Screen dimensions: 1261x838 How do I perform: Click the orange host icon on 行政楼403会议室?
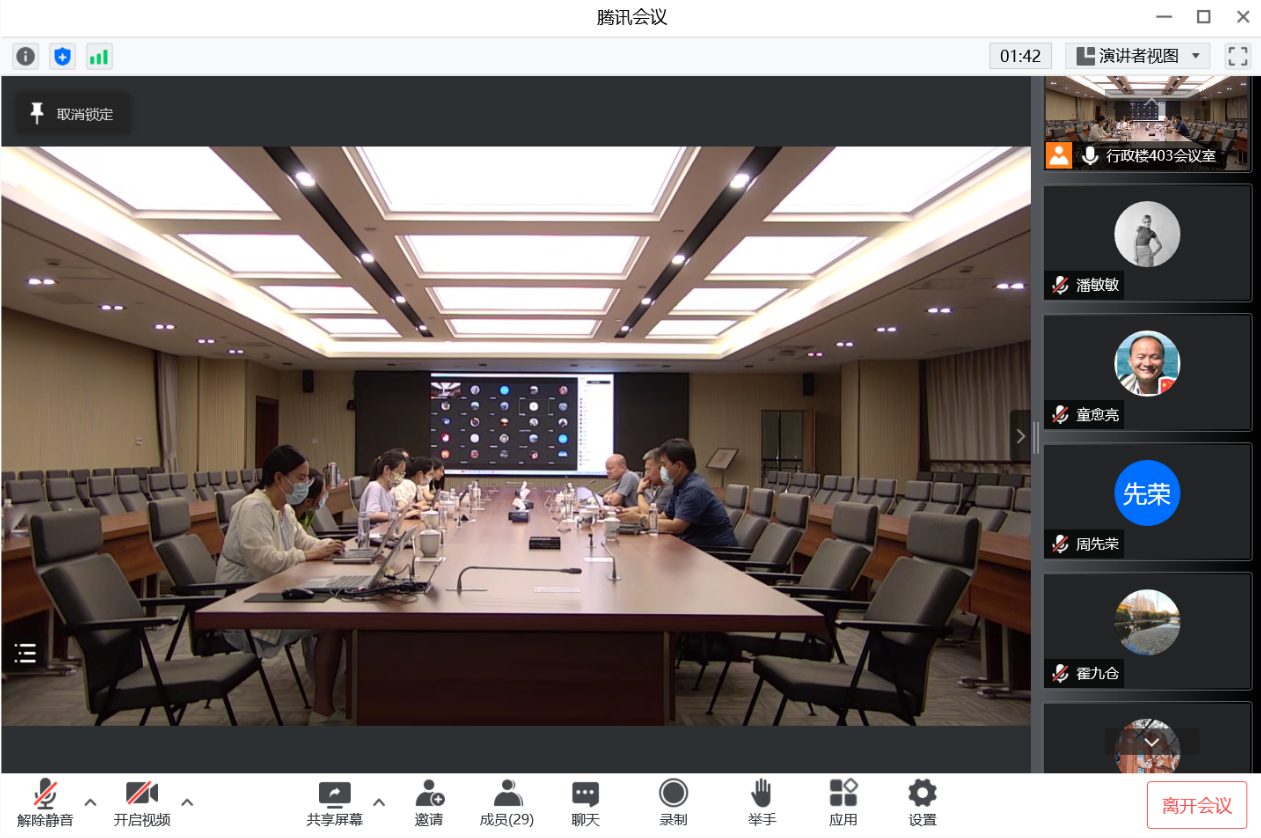[1059, 156]
